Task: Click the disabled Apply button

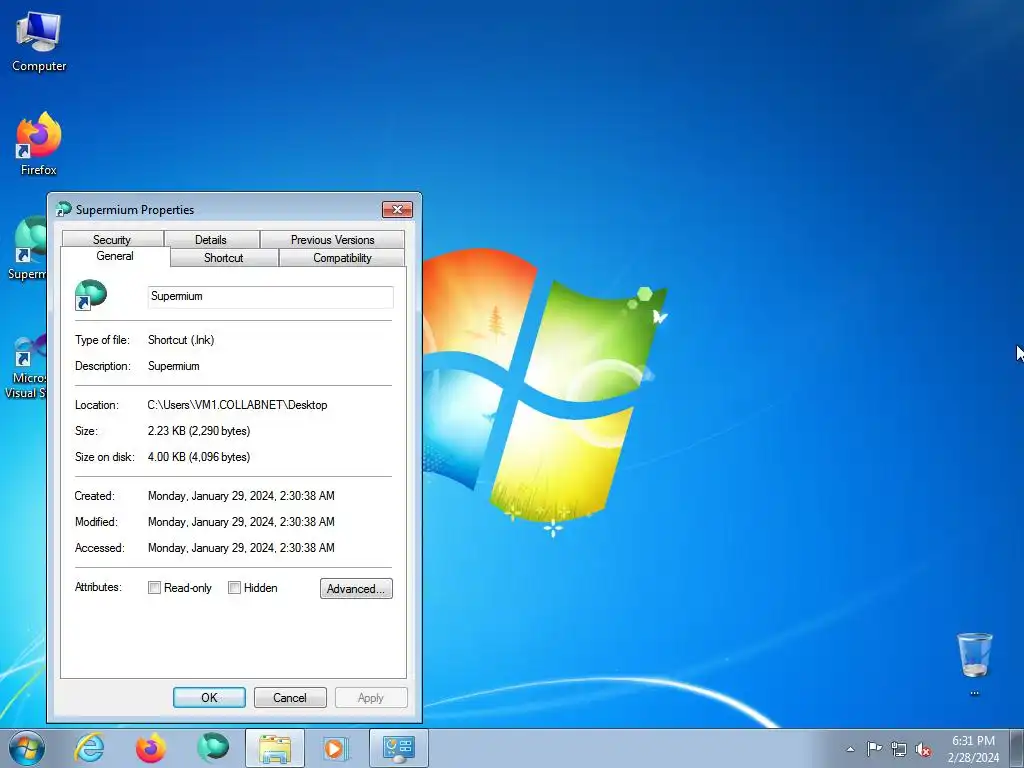Action: point(371,697)
